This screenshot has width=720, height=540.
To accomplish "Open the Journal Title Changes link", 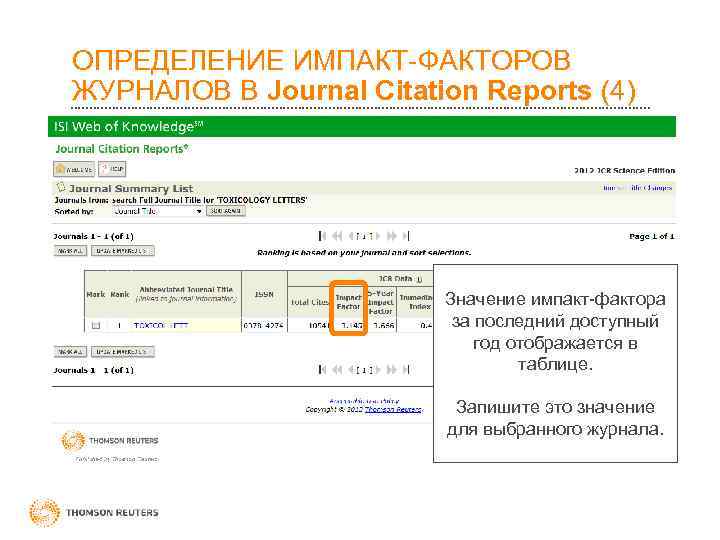I will click(x=638, y=188).
